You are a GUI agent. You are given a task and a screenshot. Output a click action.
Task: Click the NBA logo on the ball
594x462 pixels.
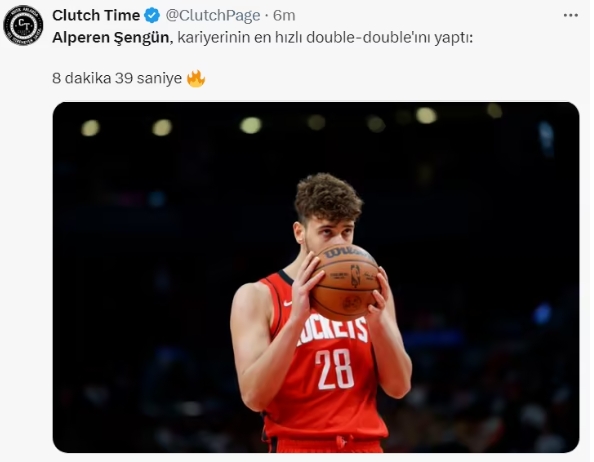(355, 276)
